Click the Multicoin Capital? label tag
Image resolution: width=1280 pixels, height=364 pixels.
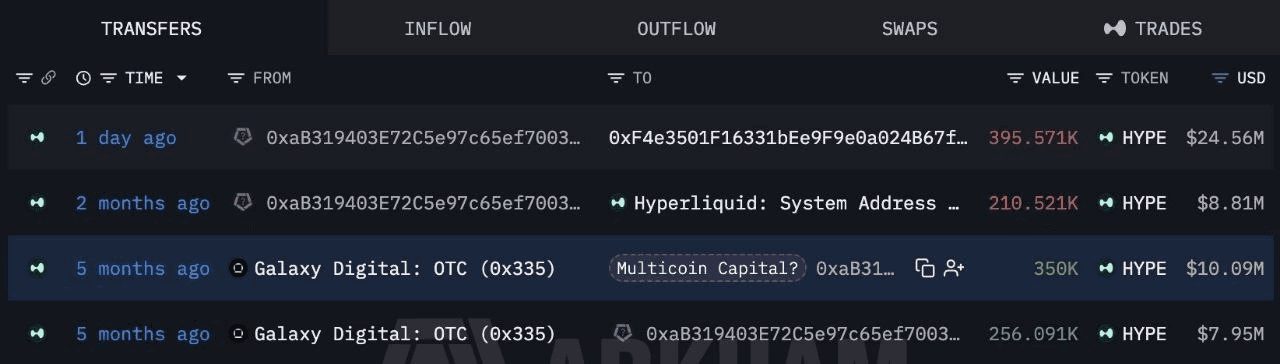pyautogui.click(x=707, y=268)
